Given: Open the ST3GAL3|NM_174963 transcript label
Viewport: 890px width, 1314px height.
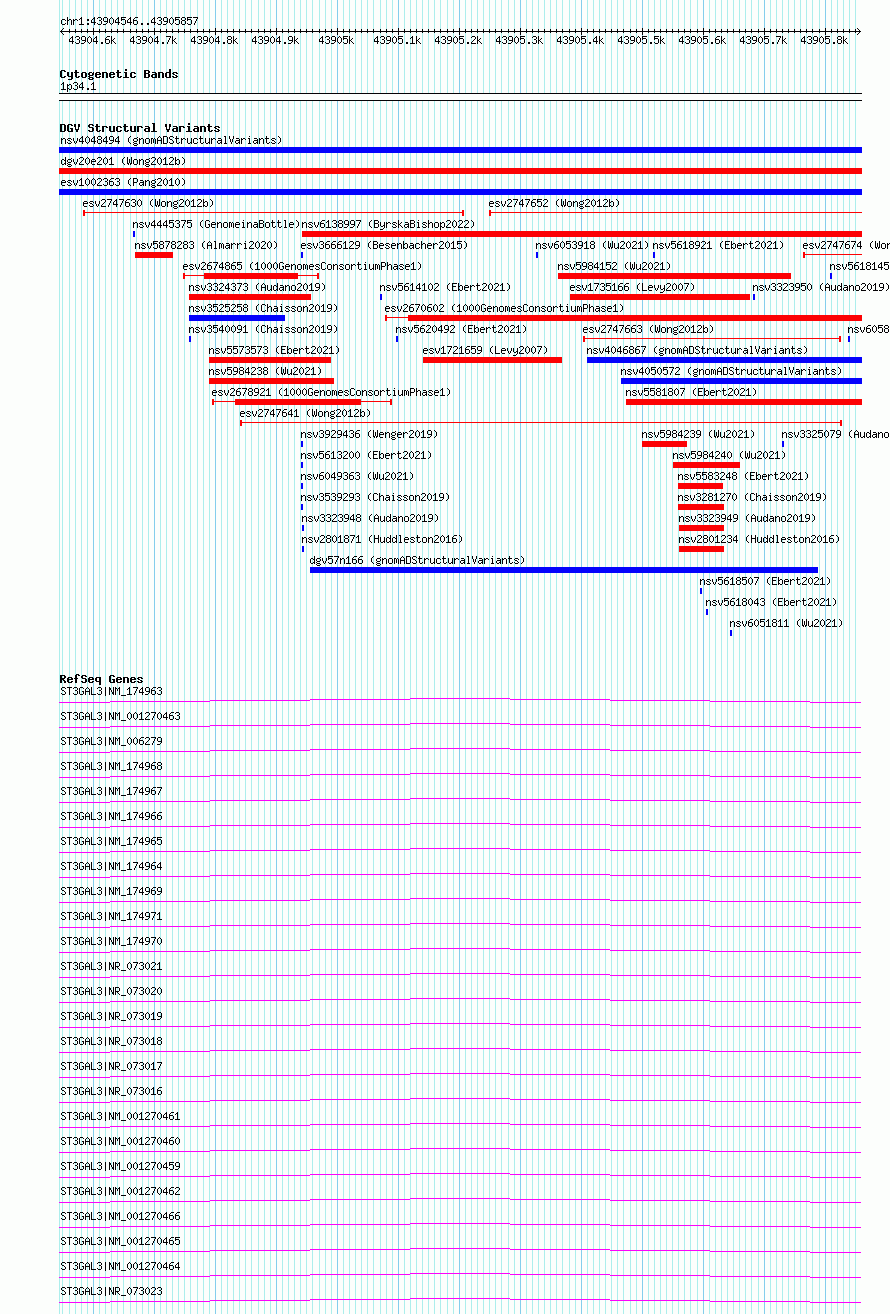Looking at the screenshot, I should [x=111, y=691].
